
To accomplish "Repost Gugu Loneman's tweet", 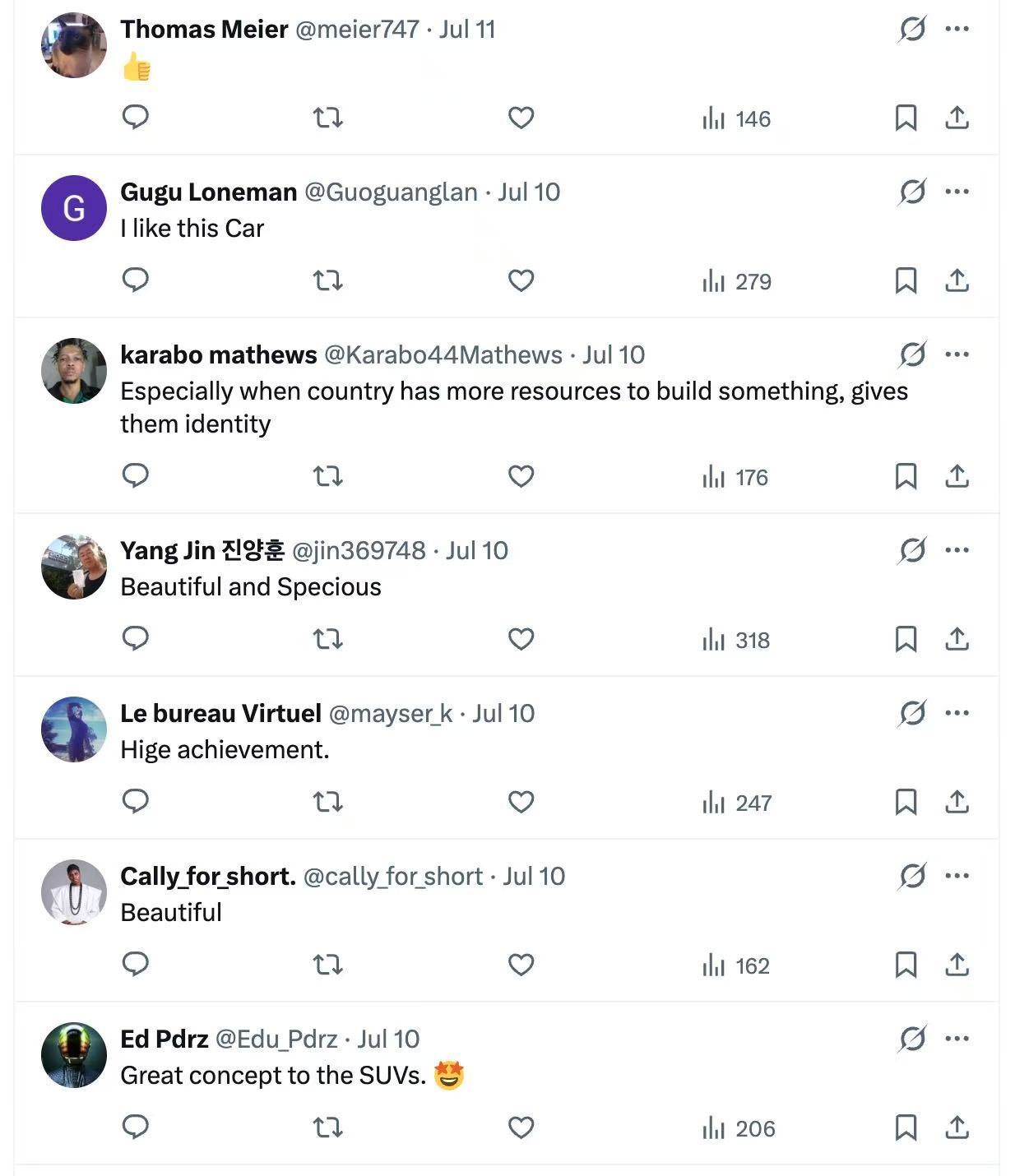I will tap(328, 281).
